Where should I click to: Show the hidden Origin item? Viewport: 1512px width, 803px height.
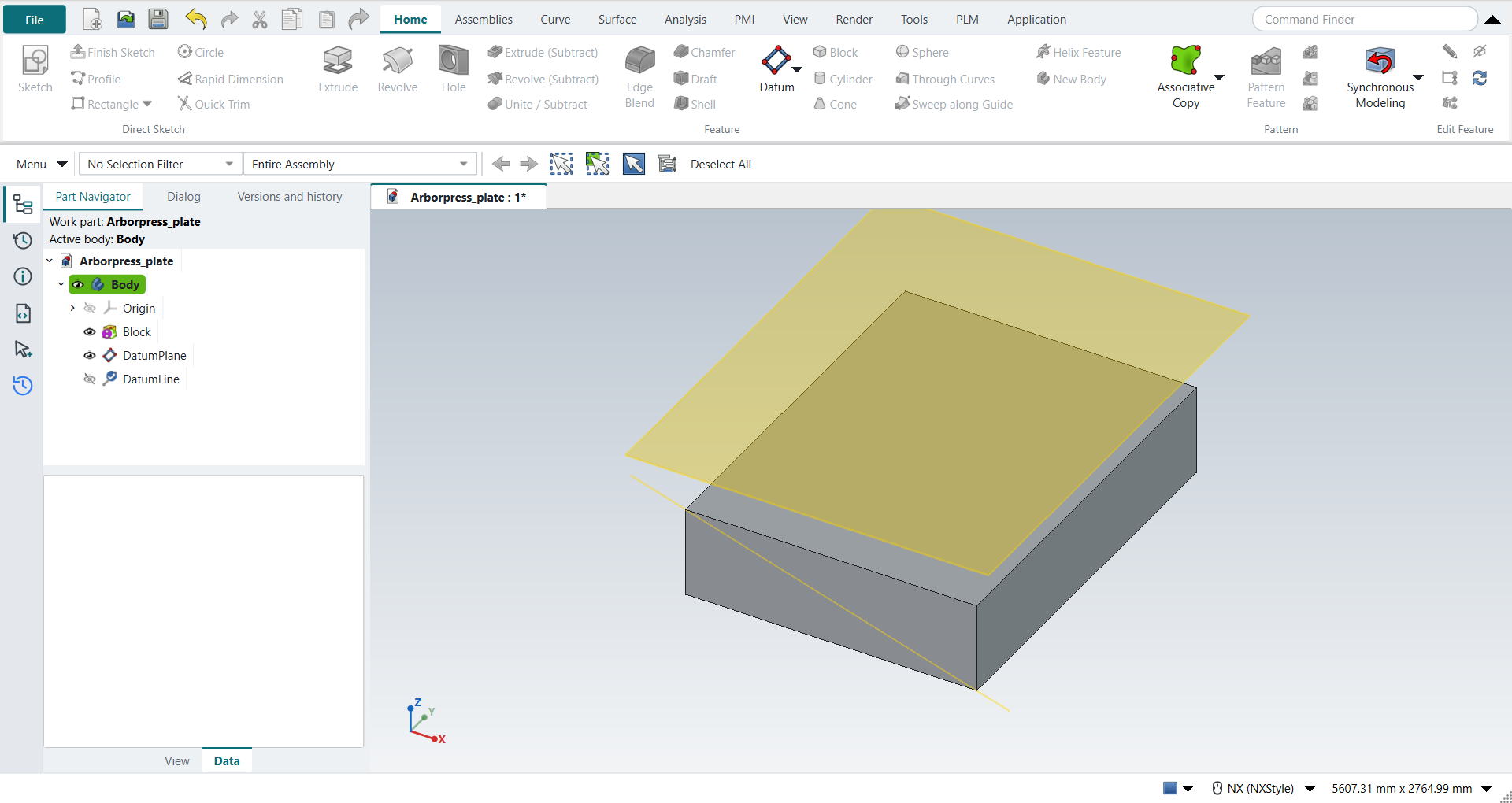pos(90,309)
